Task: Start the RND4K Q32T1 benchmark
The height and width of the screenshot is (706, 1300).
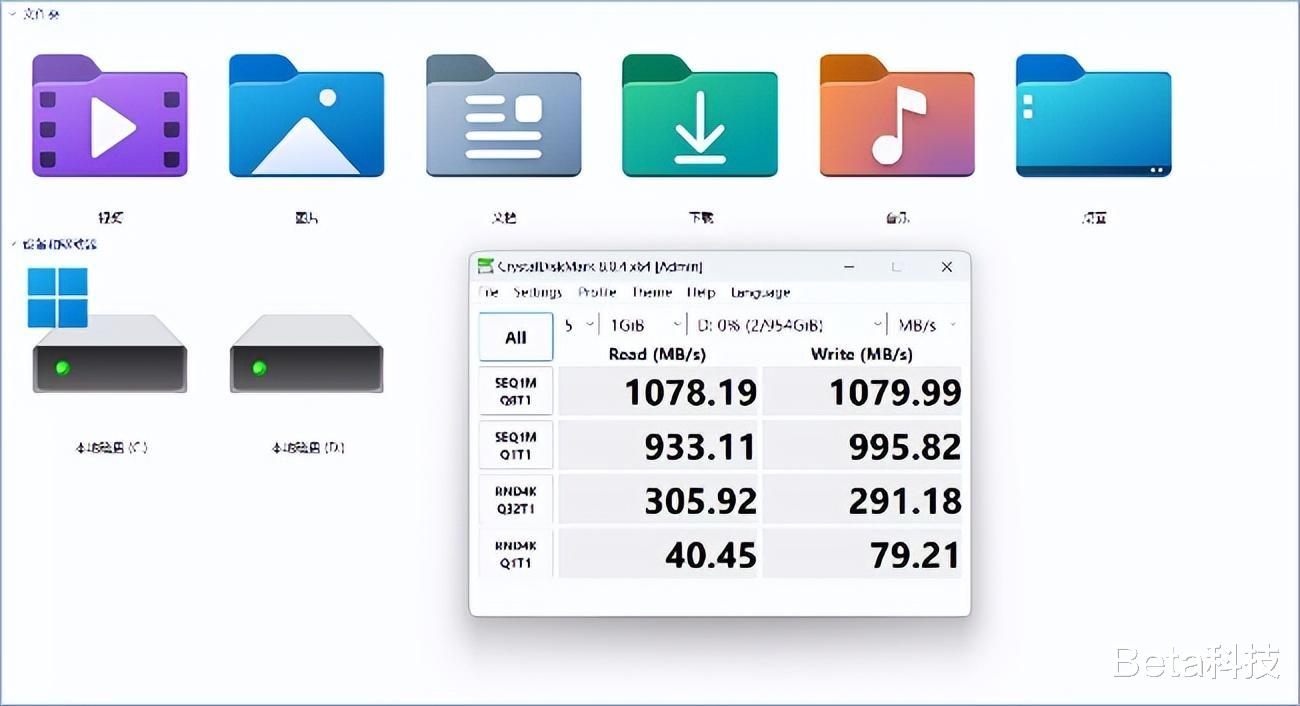Action: coord(515,499)
